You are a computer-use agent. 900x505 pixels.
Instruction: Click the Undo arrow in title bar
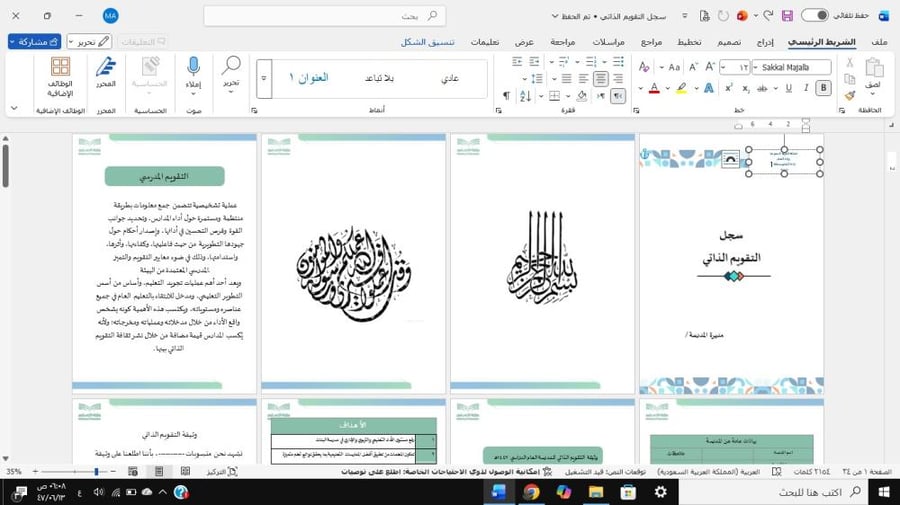(768, 15)
